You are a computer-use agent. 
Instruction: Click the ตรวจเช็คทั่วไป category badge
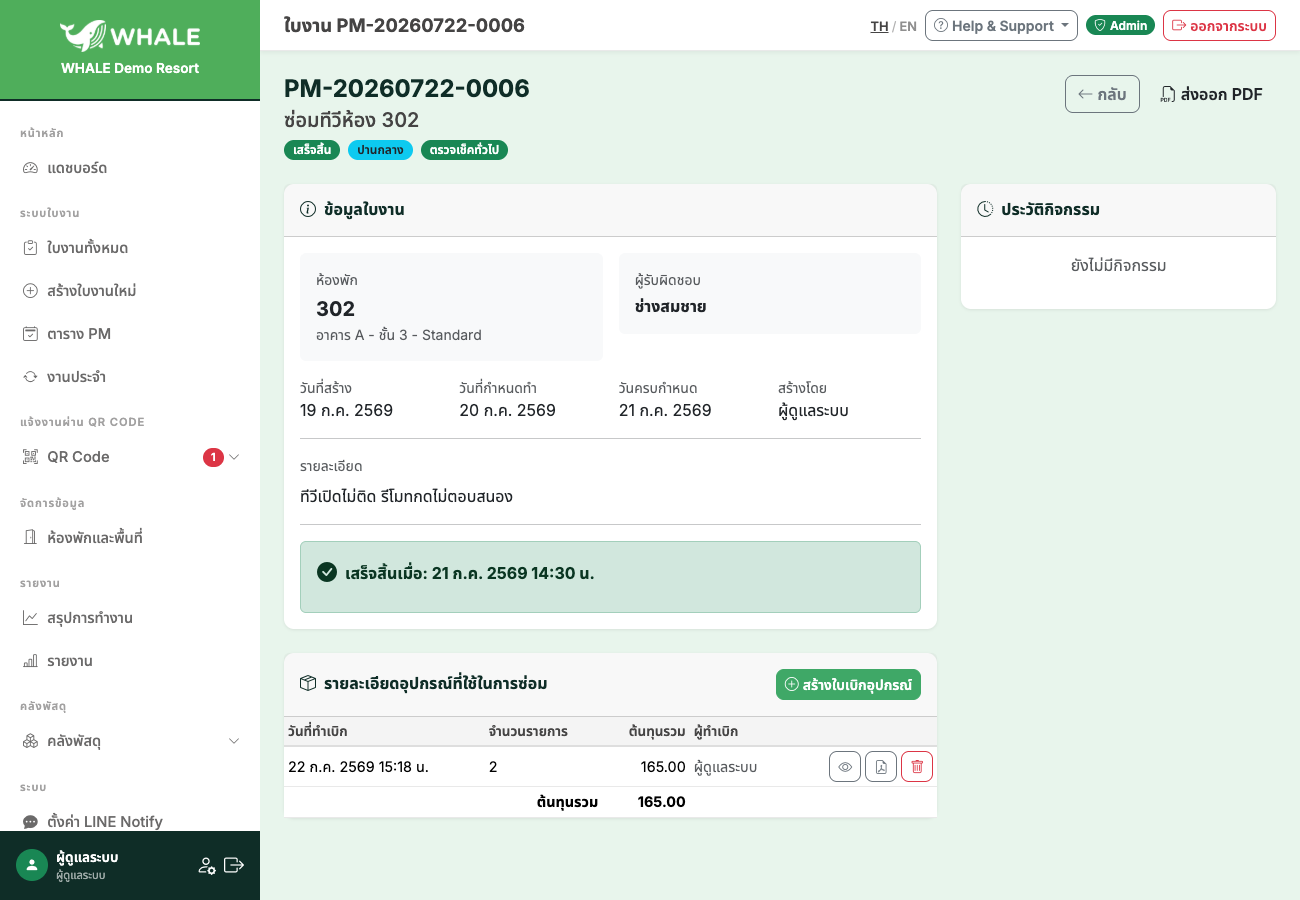464,150
